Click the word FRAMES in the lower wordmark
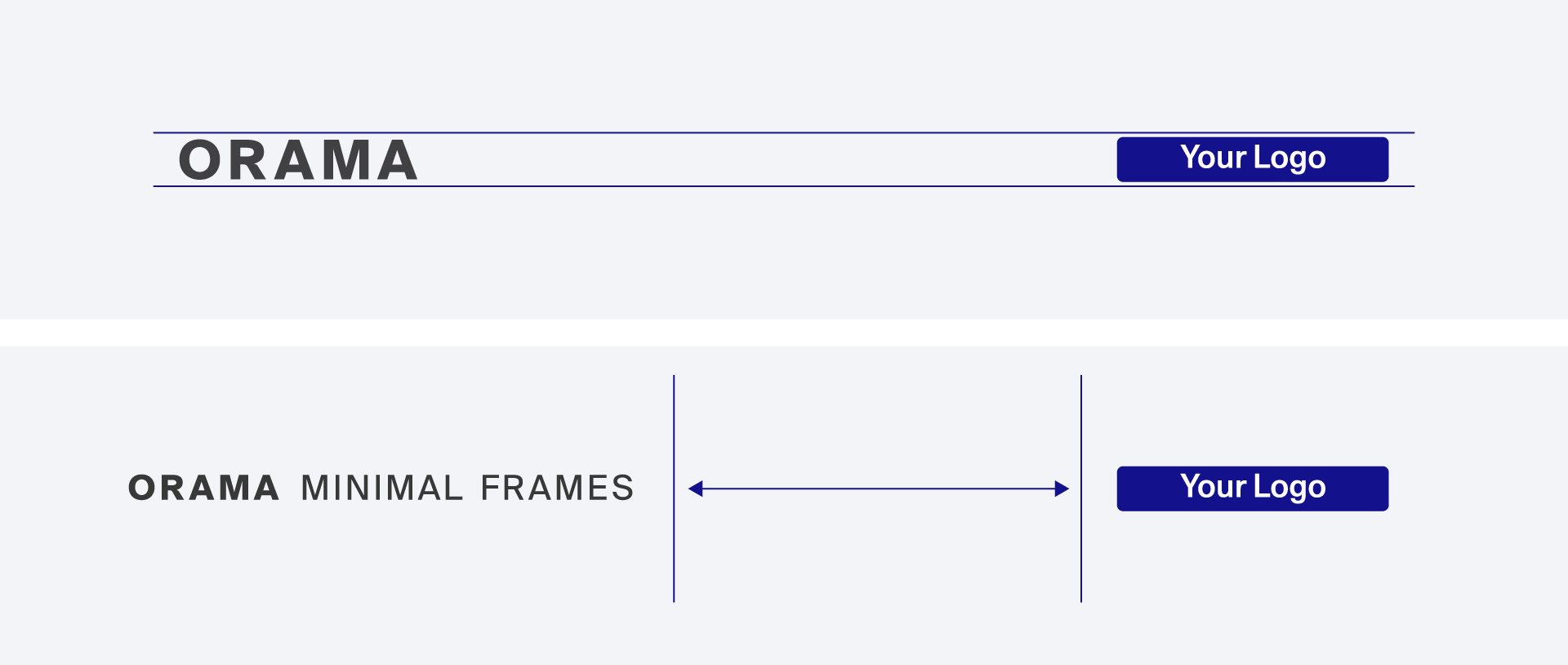 557,489
